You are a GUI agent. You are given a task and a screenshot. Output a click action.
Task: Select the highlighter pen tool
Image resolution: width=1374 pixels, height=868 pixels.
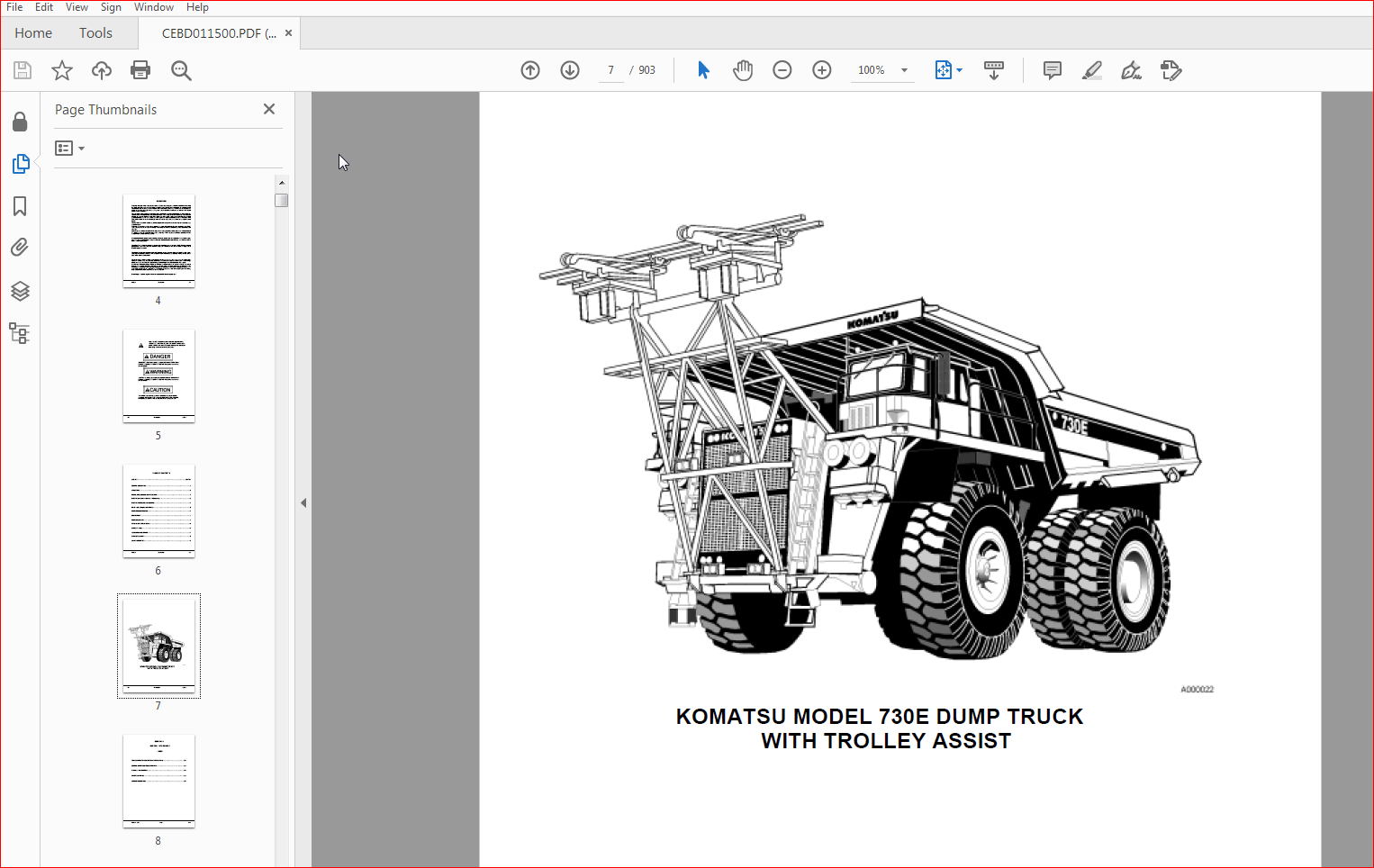tap(1091, 70)
